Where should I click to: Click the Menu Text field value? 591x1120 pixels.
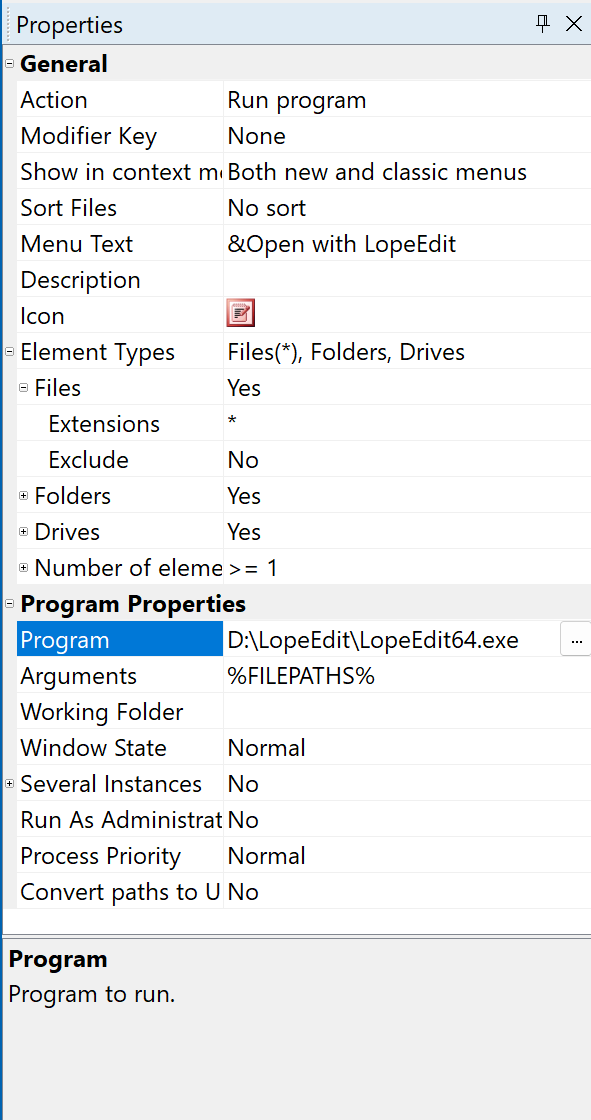click(x=407, y=244)
